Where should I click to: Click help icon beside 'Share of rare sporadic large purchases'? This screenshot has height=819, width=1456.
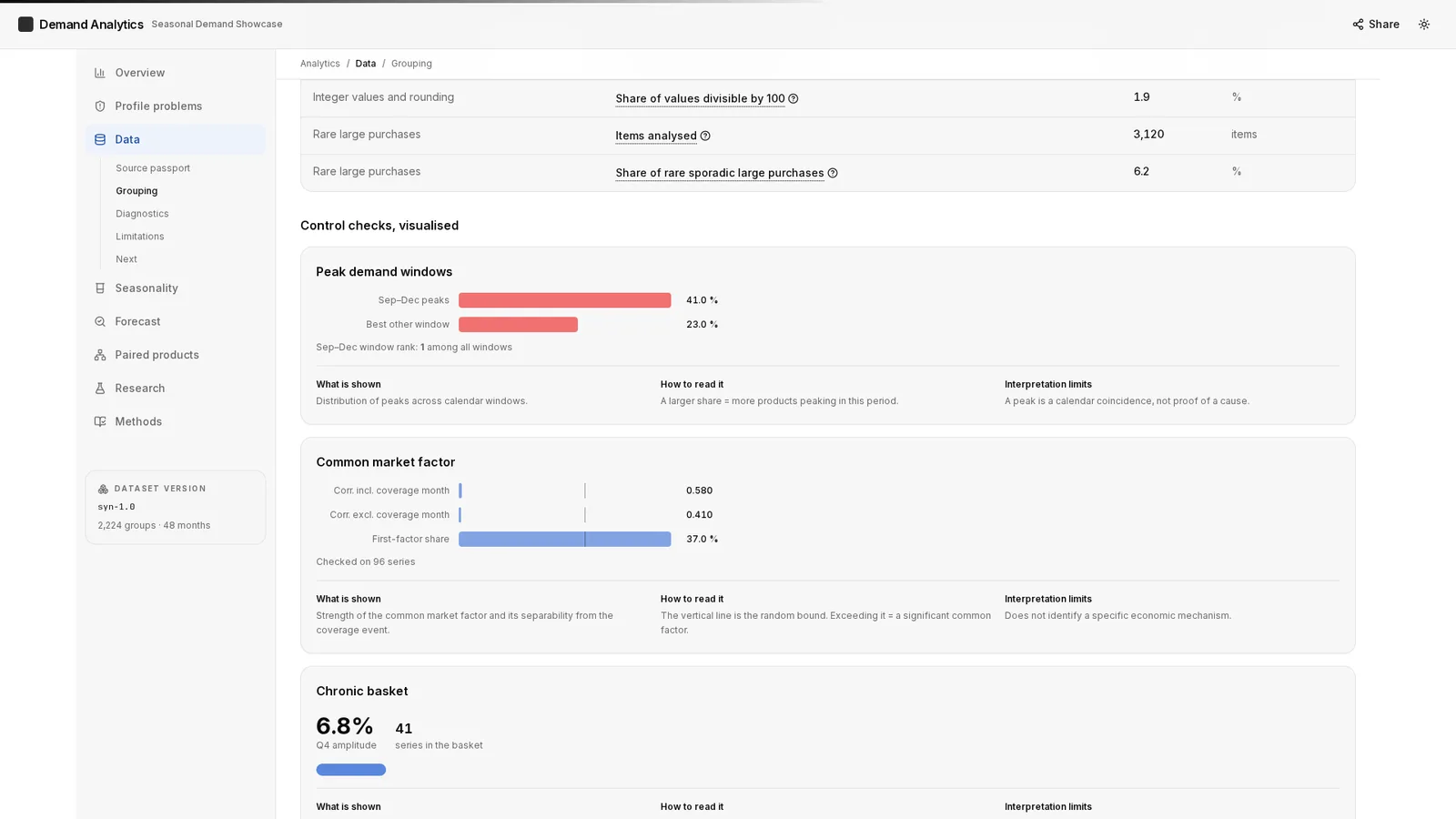(833, 173)
